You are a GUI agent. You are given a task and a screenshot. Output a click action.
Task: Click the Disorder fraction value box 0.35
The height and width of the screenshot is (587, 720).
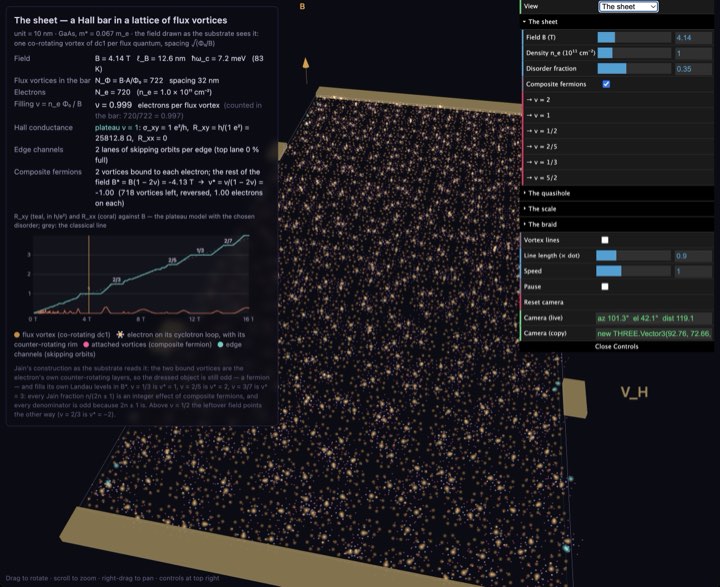693,69
